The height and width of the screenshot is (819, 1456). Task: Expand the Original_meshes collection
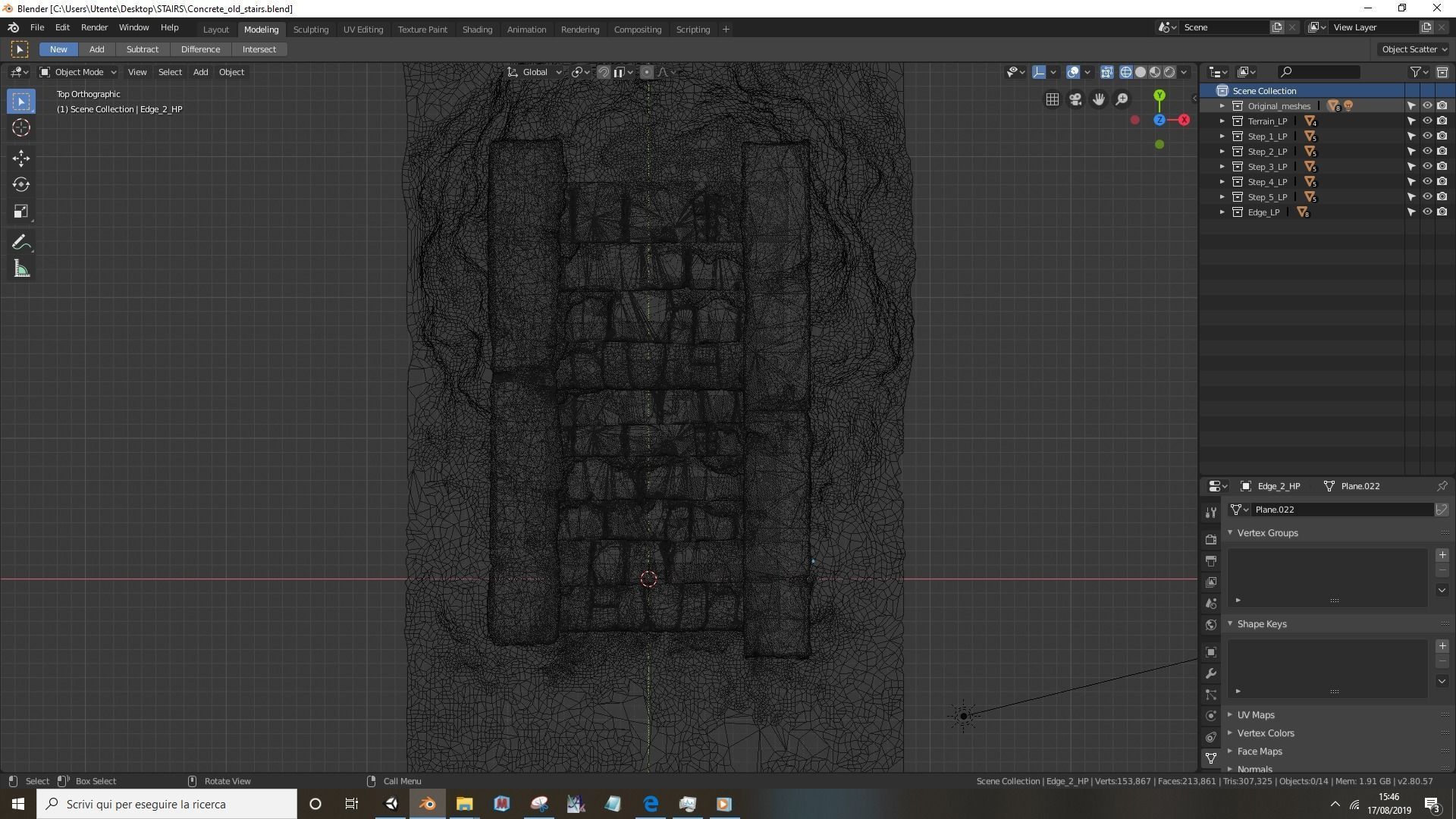click(1222, 106)
